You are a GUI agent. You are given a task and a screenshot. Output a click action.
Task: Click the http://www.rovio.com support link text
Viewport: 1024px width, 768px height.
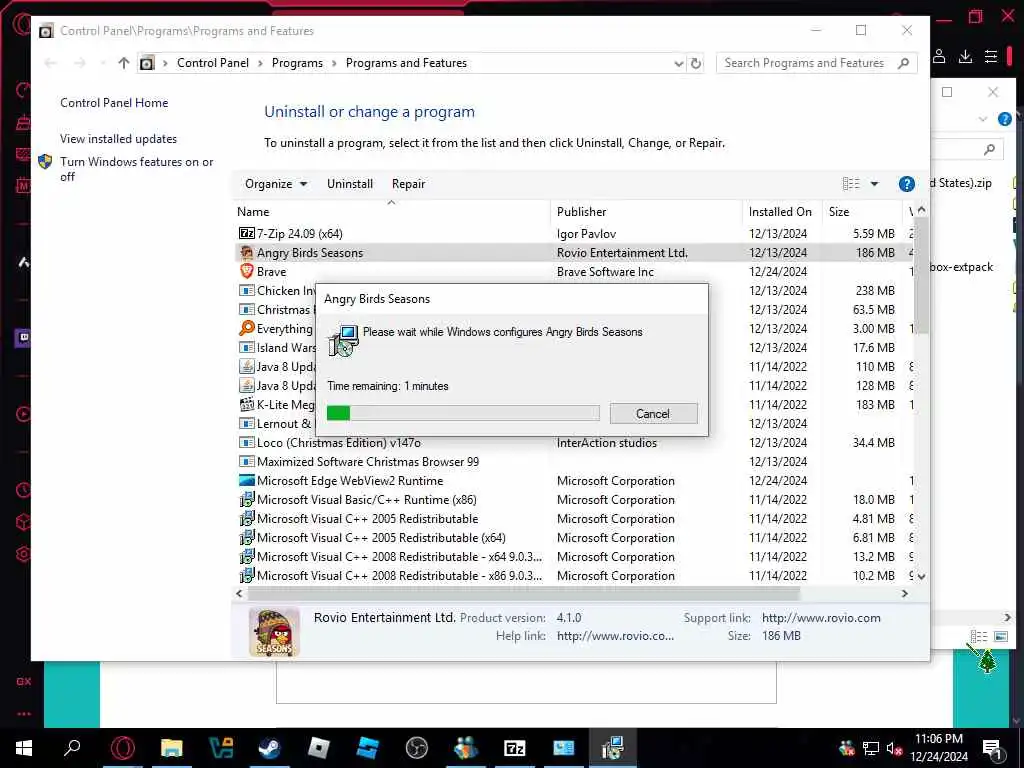point(821,618)
